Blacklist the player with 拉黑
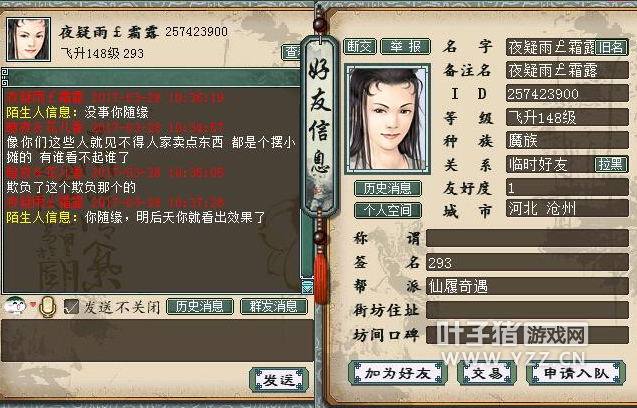 tap(611, 165)
